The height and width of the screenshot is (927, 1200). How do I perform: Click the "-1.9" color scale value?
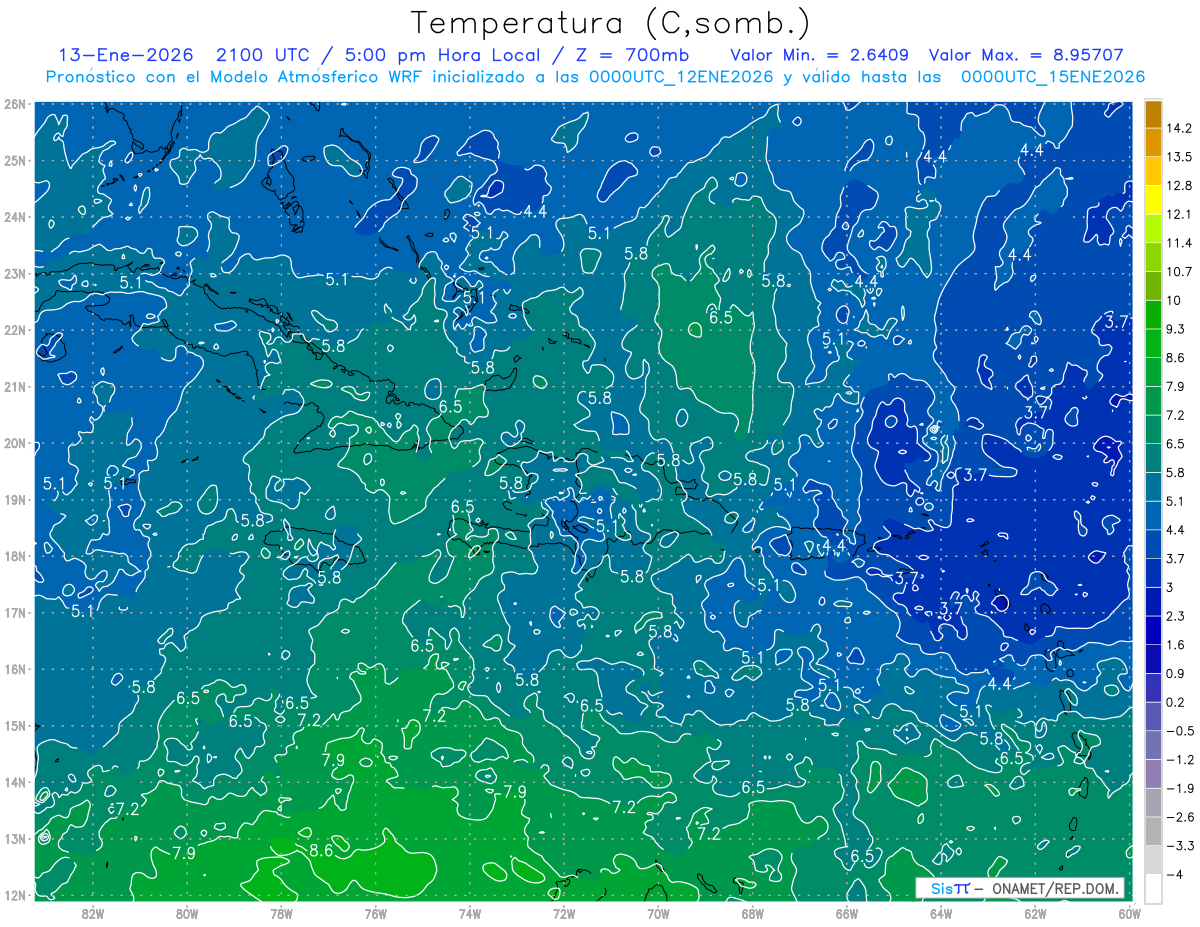tap(1180, 789)
